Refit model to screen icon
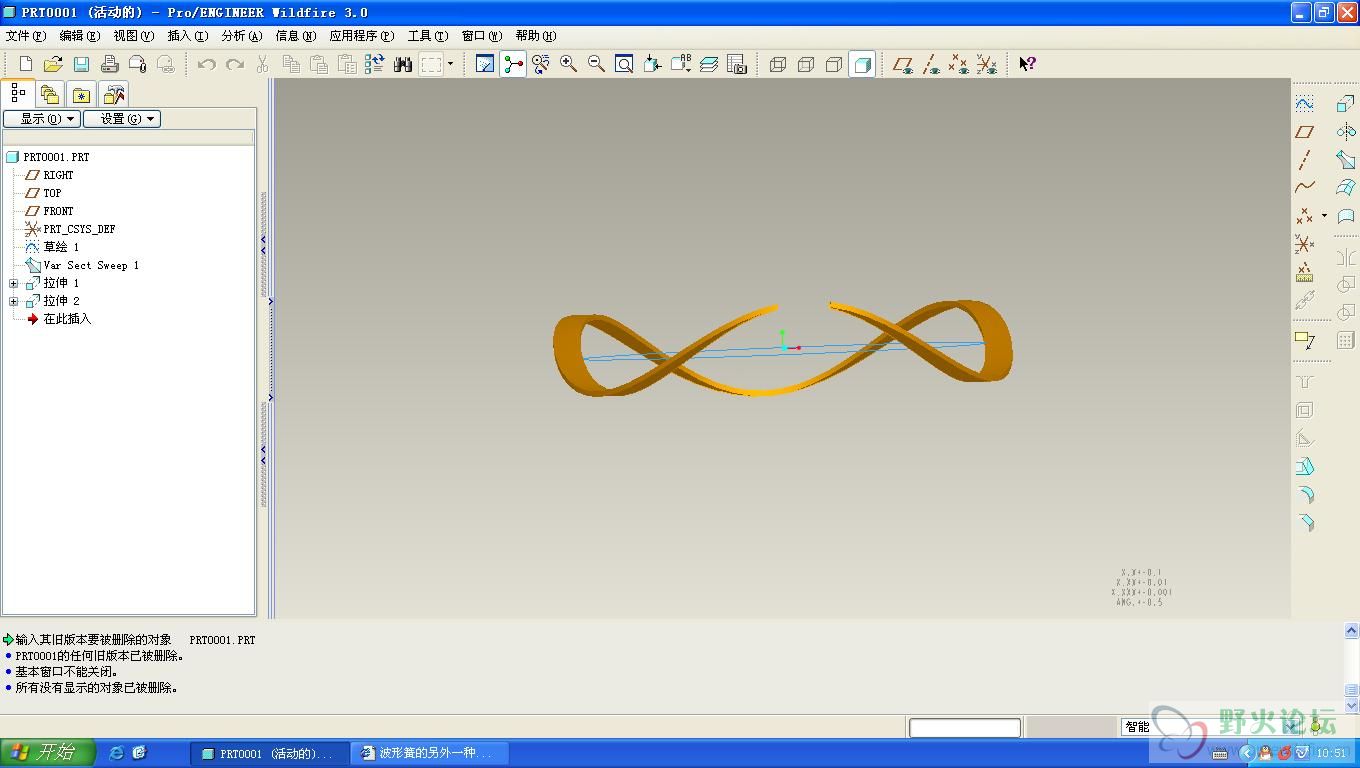This screenshot has width=1360, height=768. coord(624,64)
